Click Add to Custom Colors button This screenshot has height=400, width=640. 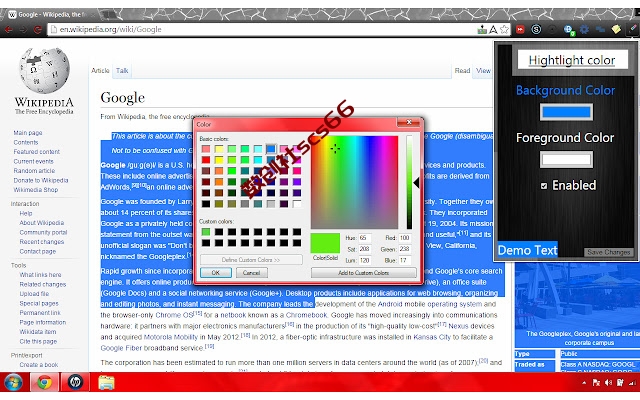[363, 273]
